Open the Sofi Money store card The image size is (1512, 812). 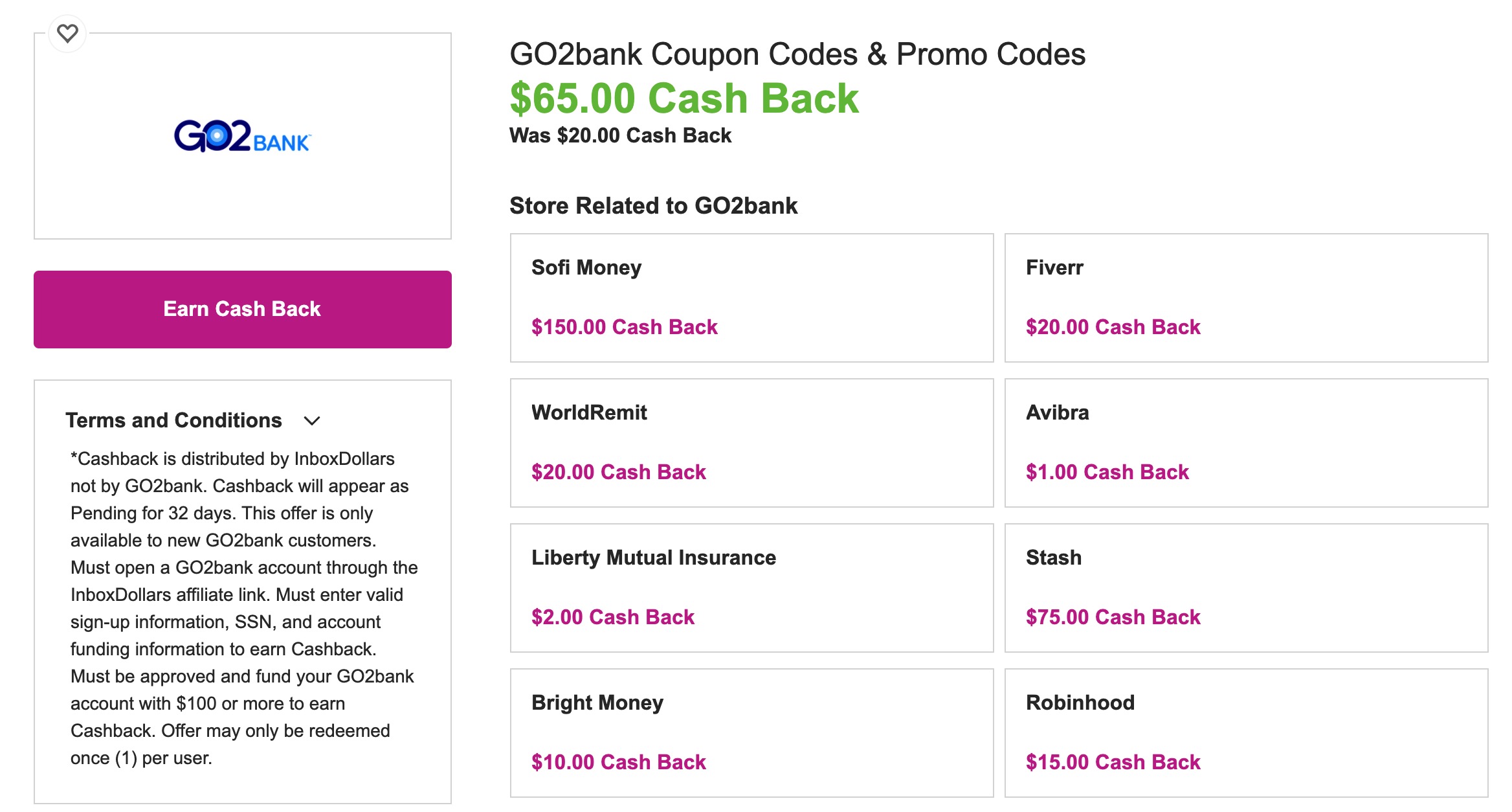(x=751, y=298)
